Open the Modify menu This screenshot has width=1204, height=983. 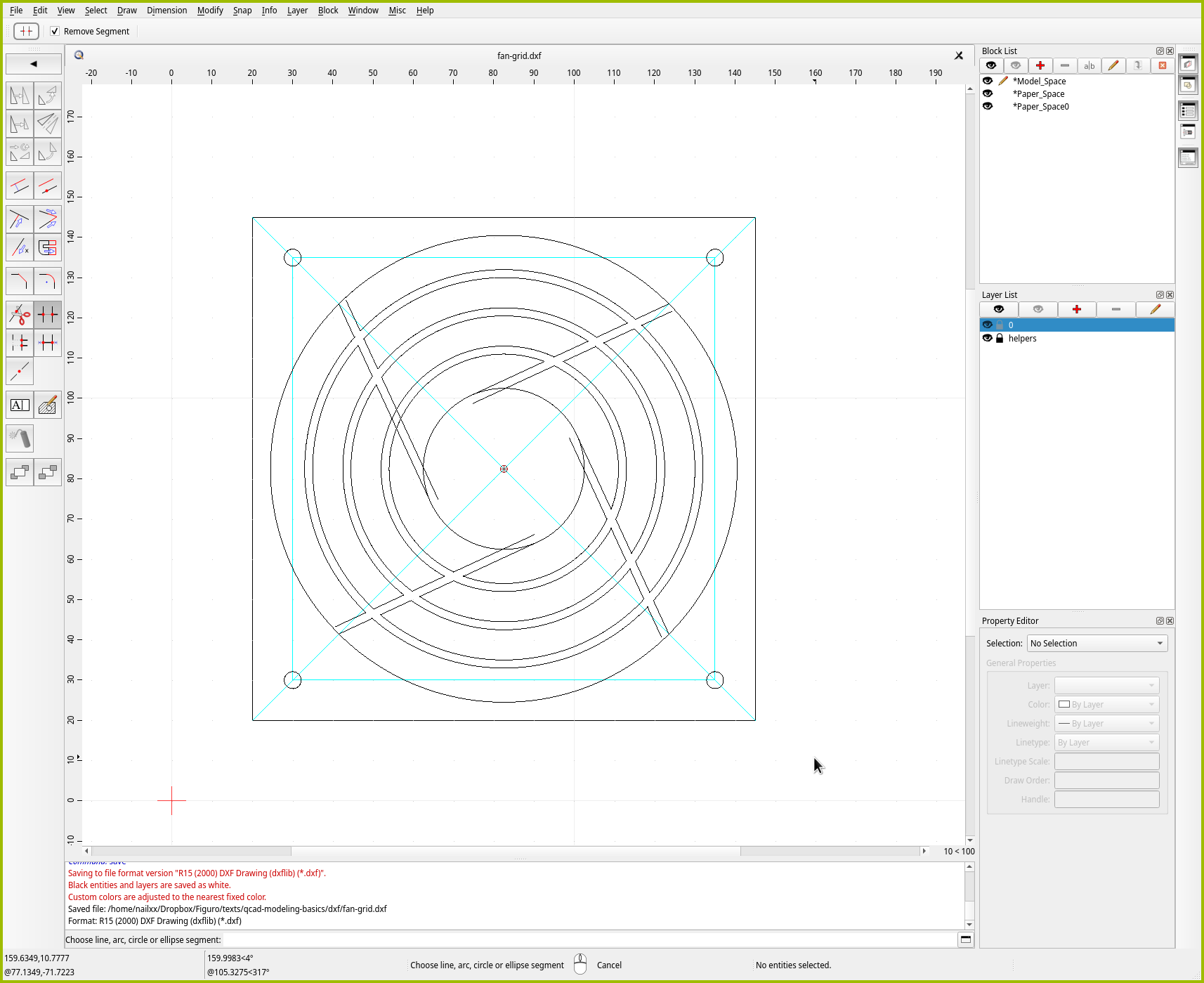click(x=209, y=11)
